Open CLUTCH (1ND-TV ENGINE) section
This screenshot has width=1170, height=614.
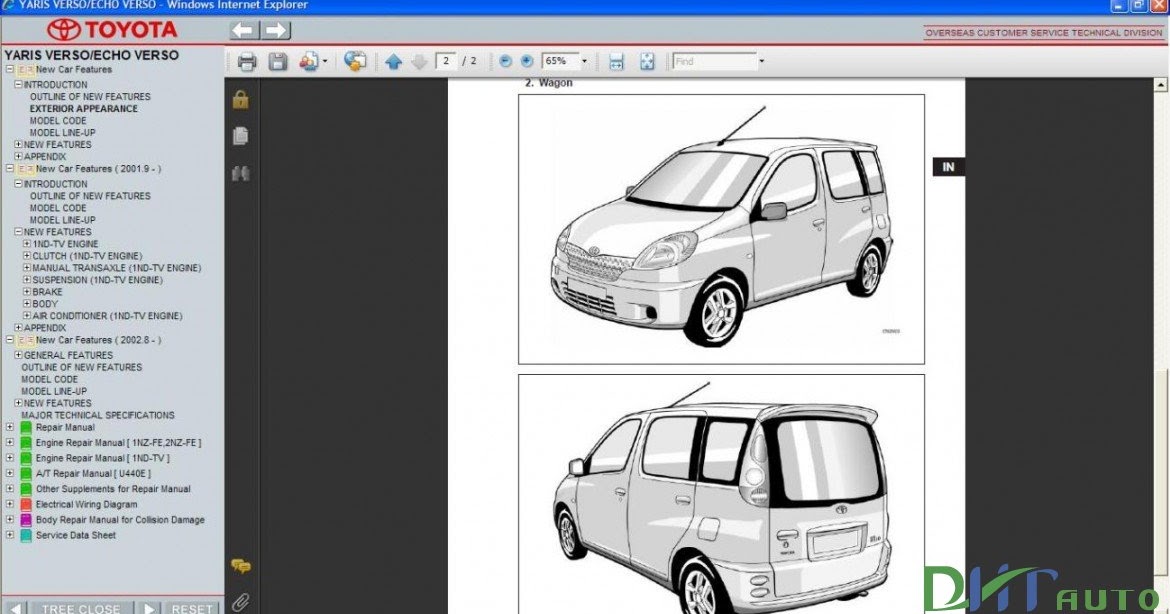tap(87, 256)
